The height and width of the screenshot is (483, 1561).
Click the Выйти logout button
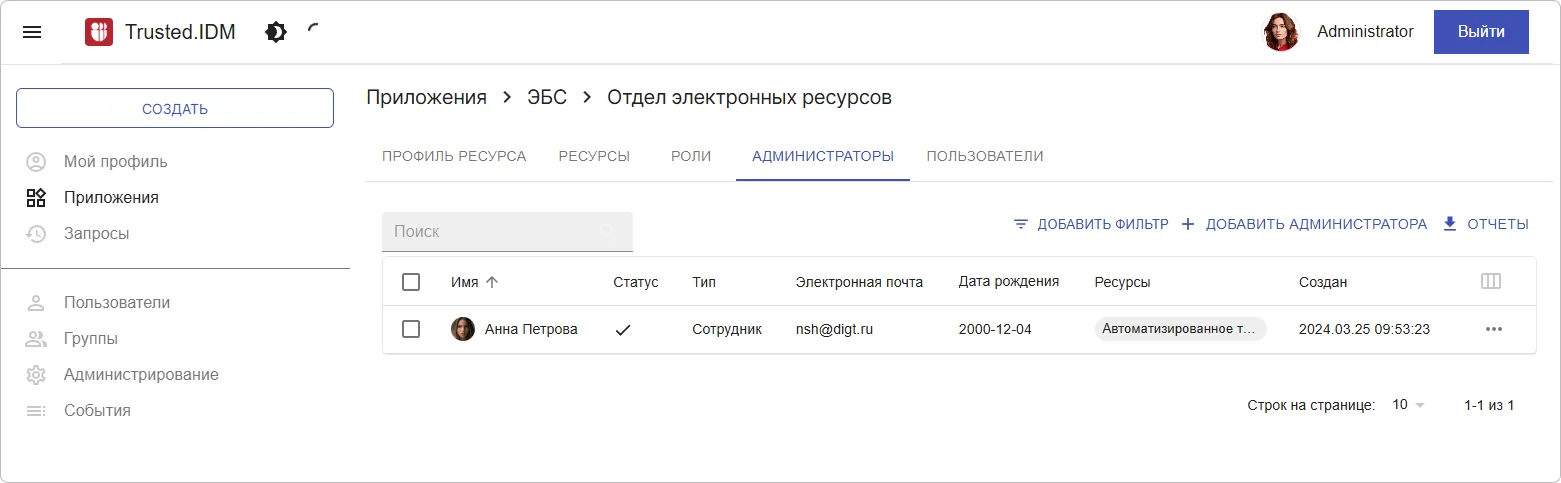click(1481, 32)
